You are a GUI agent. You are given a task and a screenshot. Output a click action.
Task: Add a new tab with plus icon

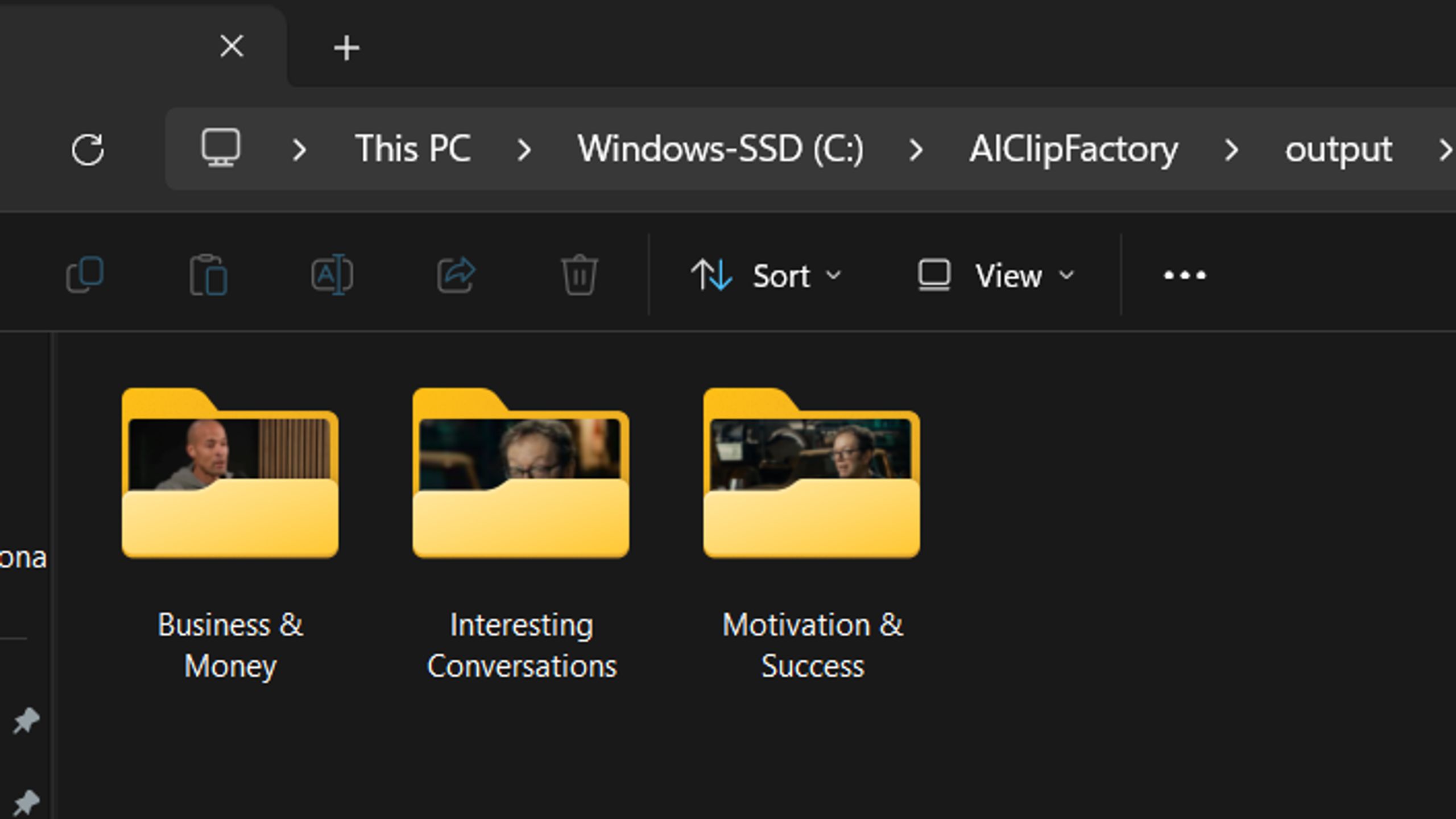pos(346,48)
